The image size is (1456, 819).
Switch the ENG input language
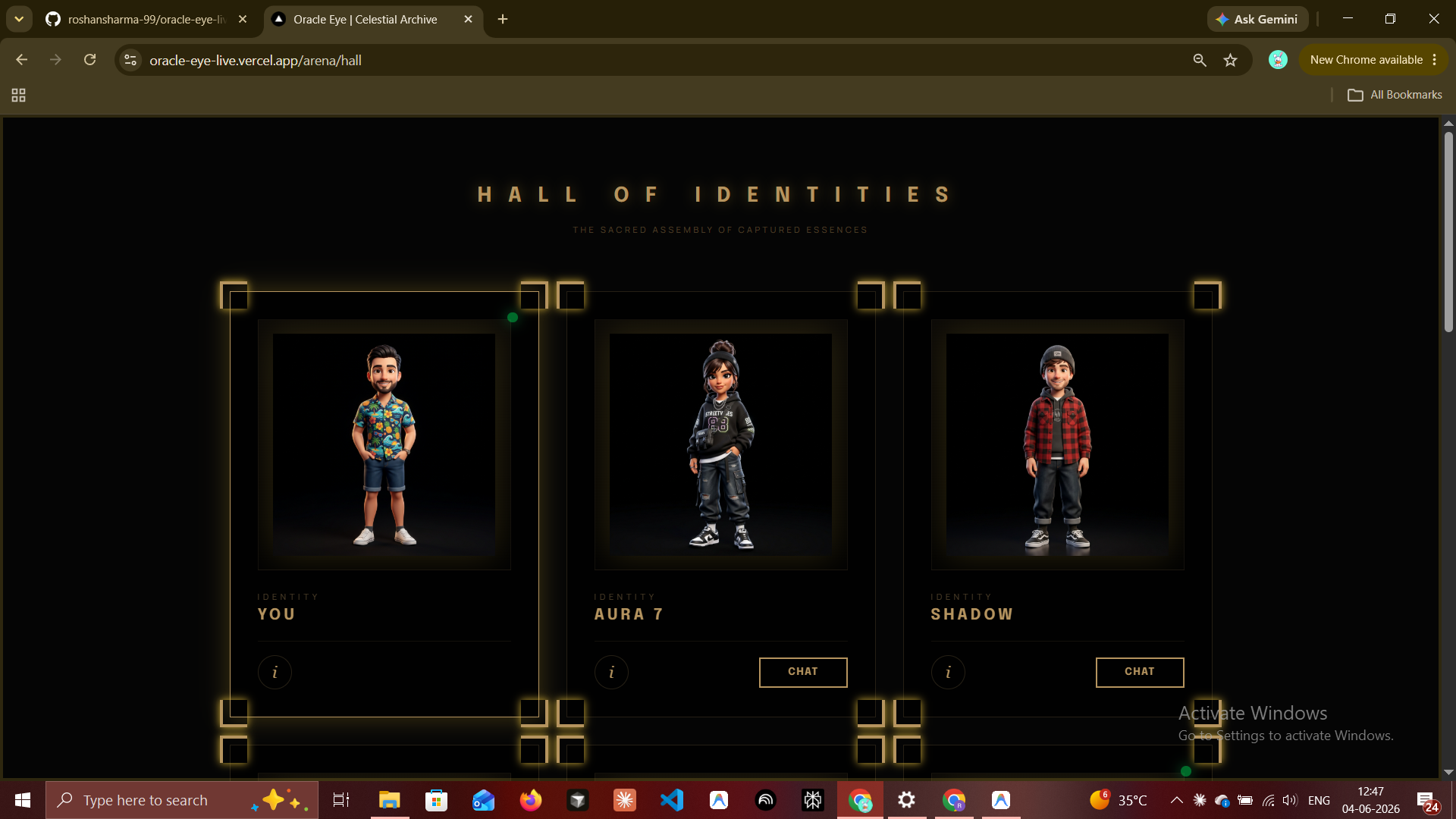[x=1319, y=800]
